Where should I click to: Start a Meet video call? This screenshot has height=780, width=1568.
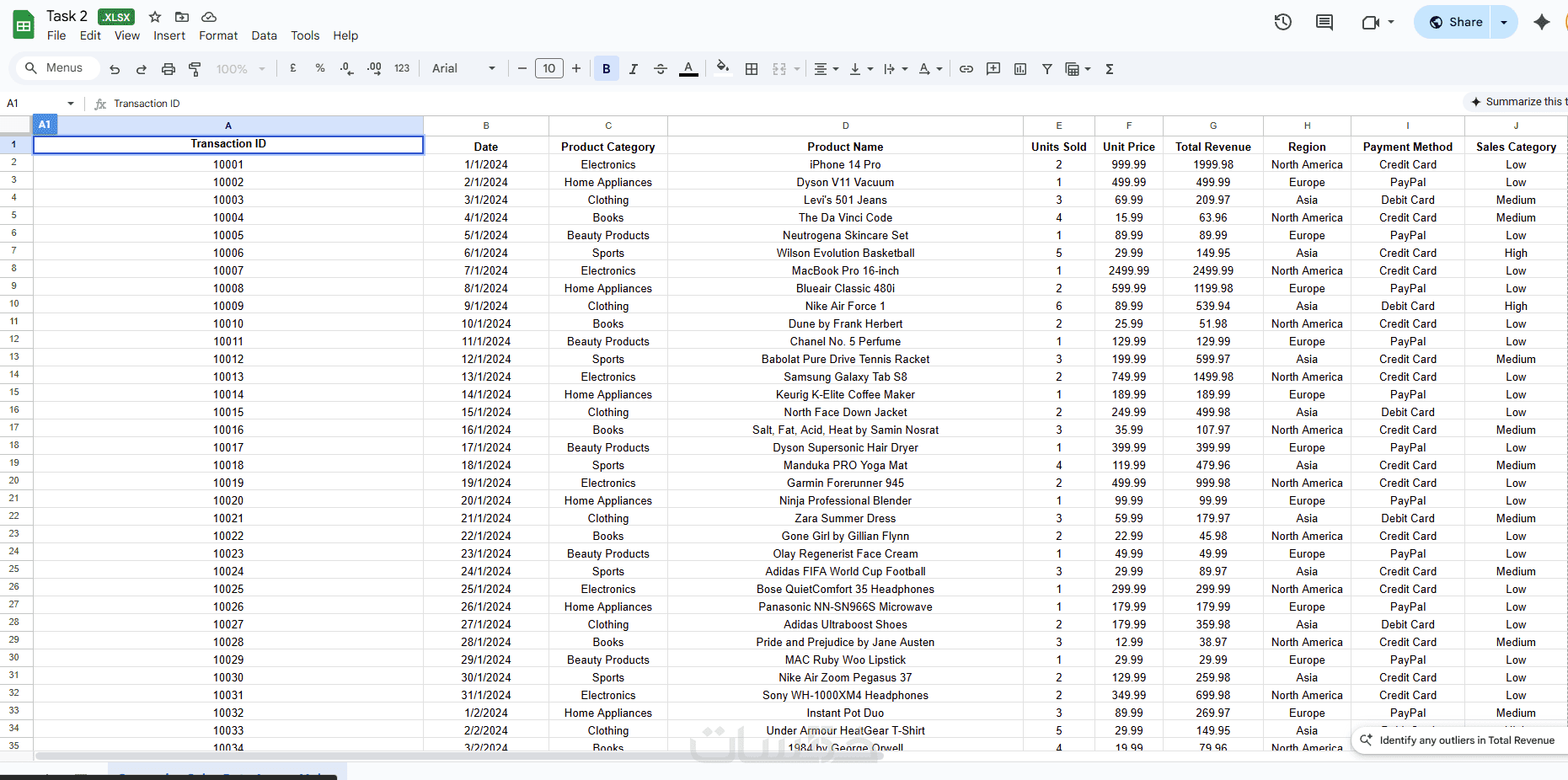(1371, 23)
